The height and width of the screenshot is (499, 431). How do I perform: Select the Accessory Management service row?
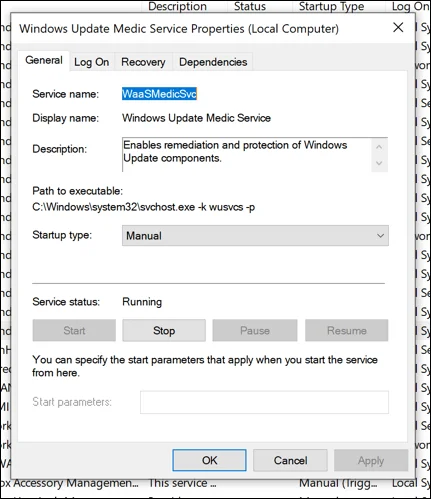215,484
